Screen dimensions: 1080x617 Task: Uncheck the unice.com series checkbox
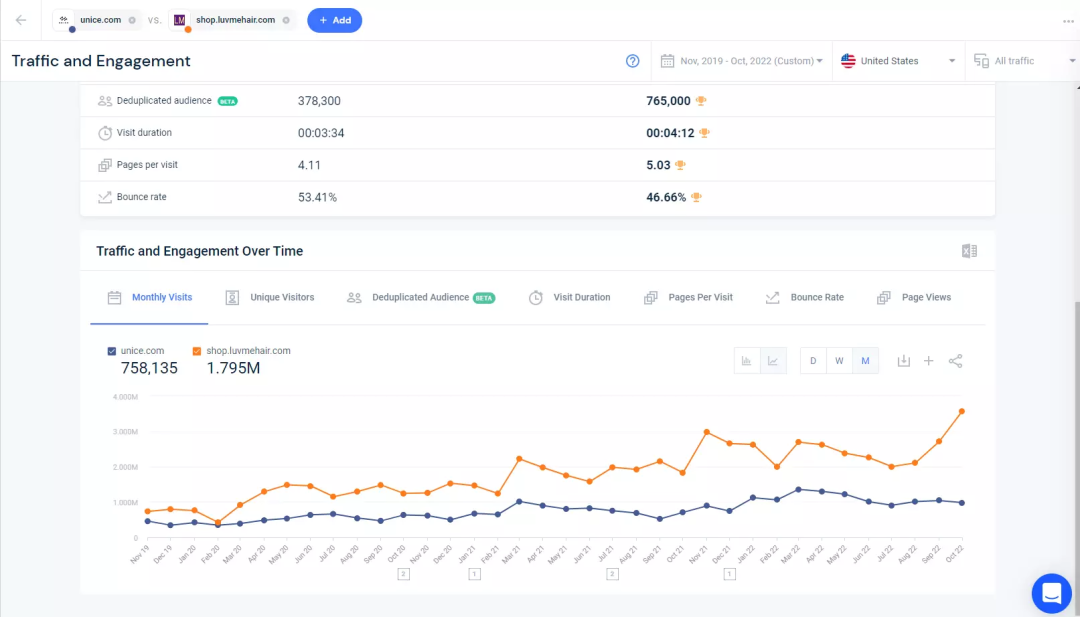(111, 351)
